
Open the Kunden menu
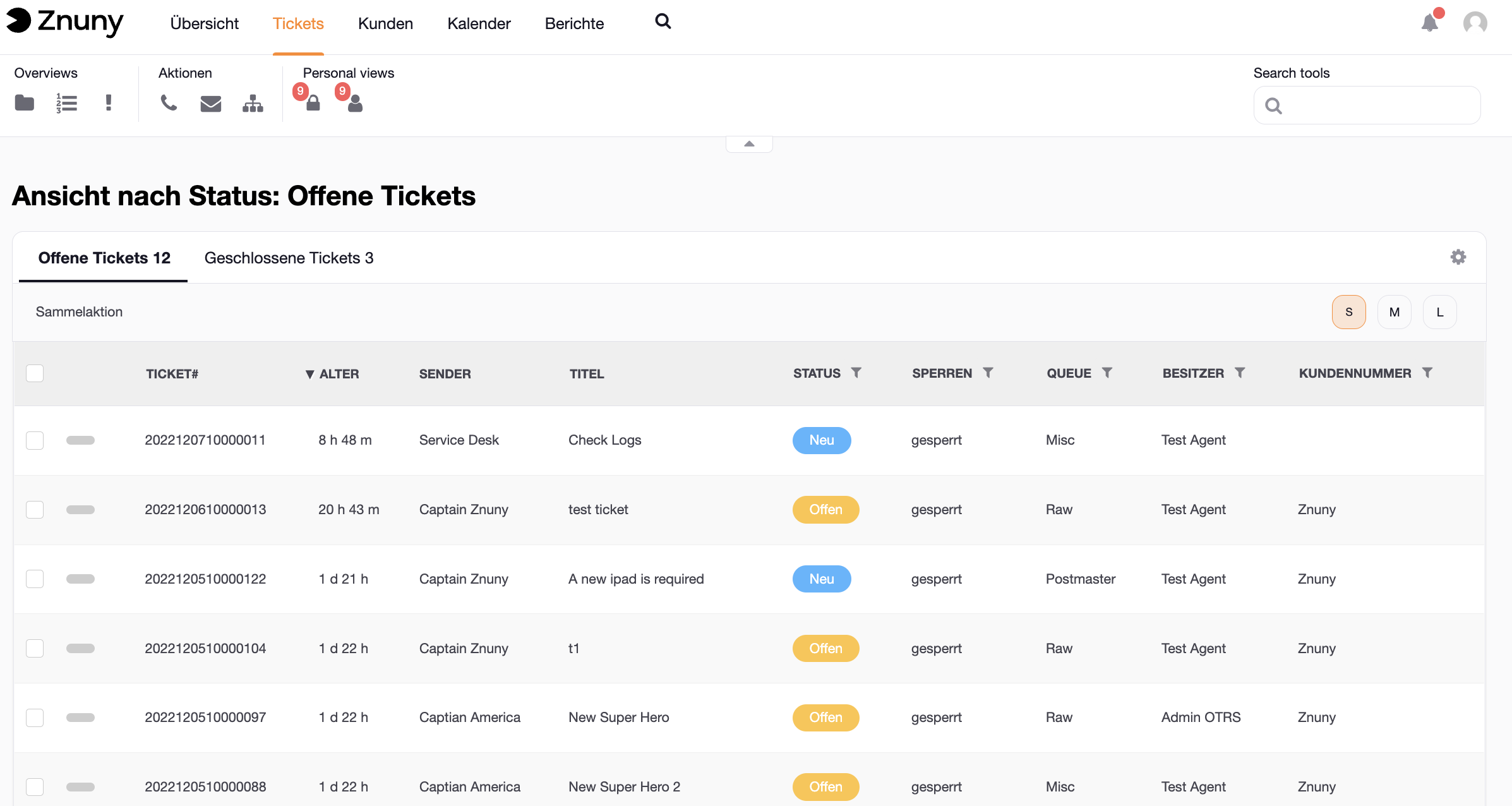click(x=385, y=24)
